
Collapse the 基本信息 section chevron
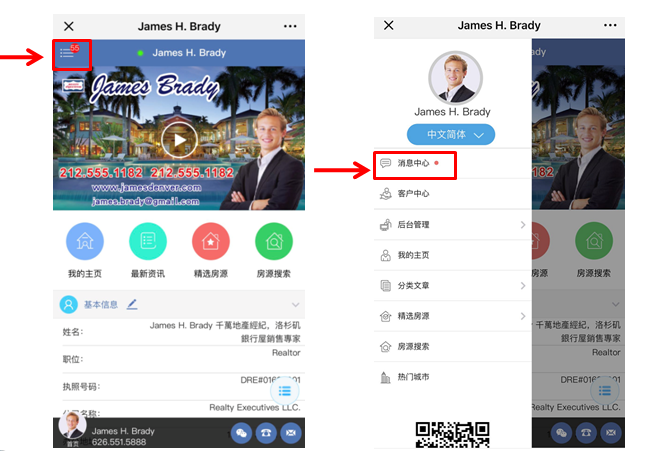(x=295, y=305)
